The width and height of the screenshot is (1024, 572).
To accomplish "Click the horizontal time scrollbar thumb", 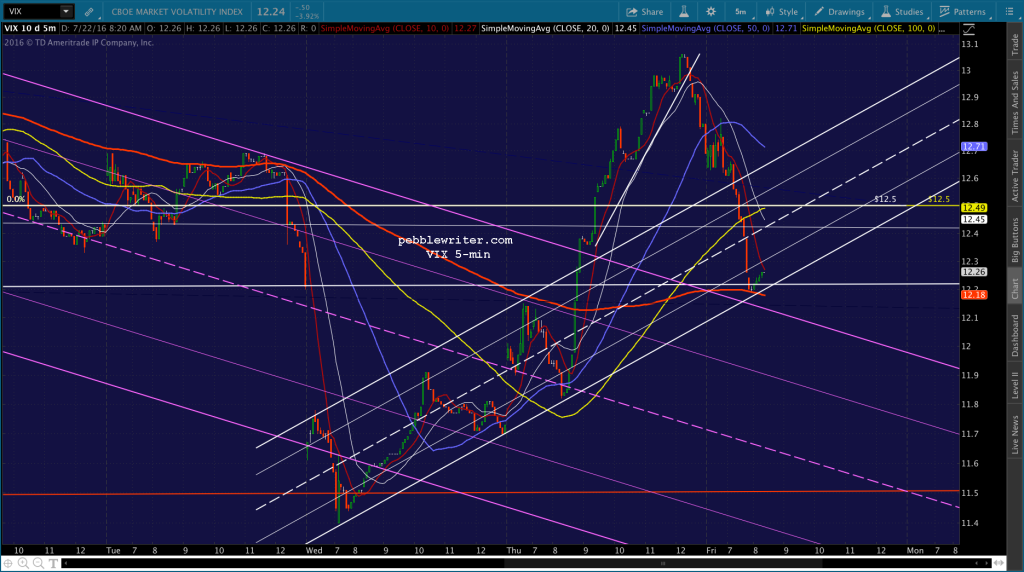I will point(664,563).
